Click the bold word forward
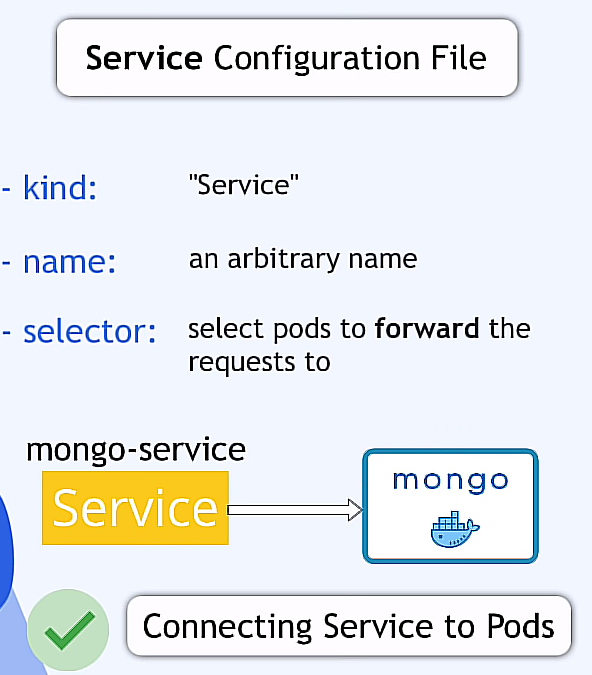Viewport: 592px width, 675px height. coord(427,328)
